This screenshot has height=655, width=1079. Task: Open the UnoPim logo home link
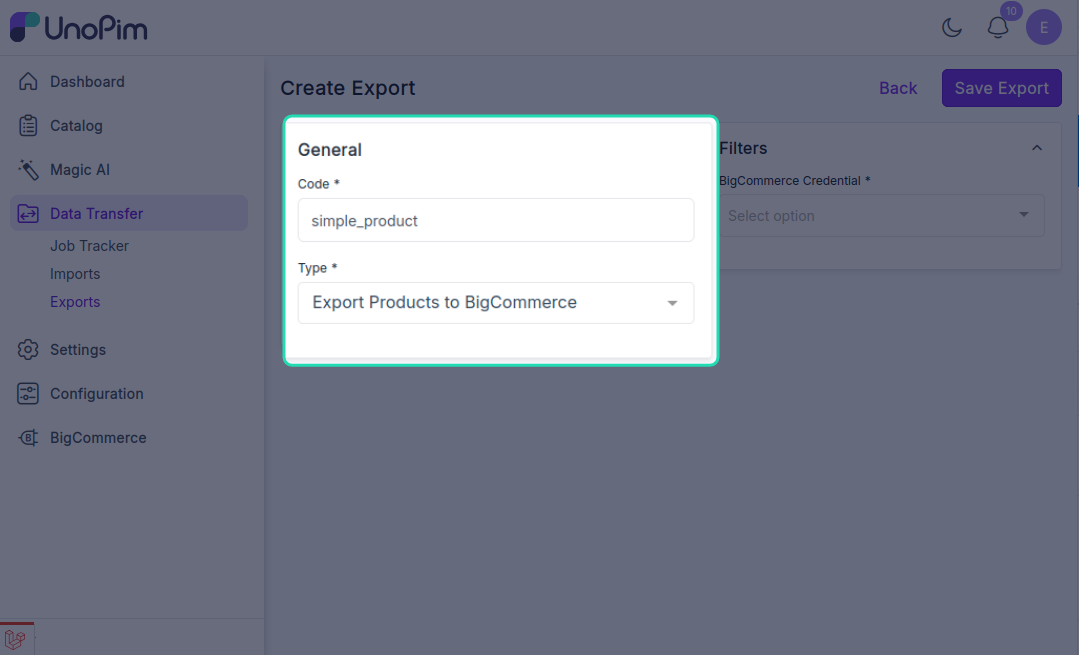tap(78, 28)
